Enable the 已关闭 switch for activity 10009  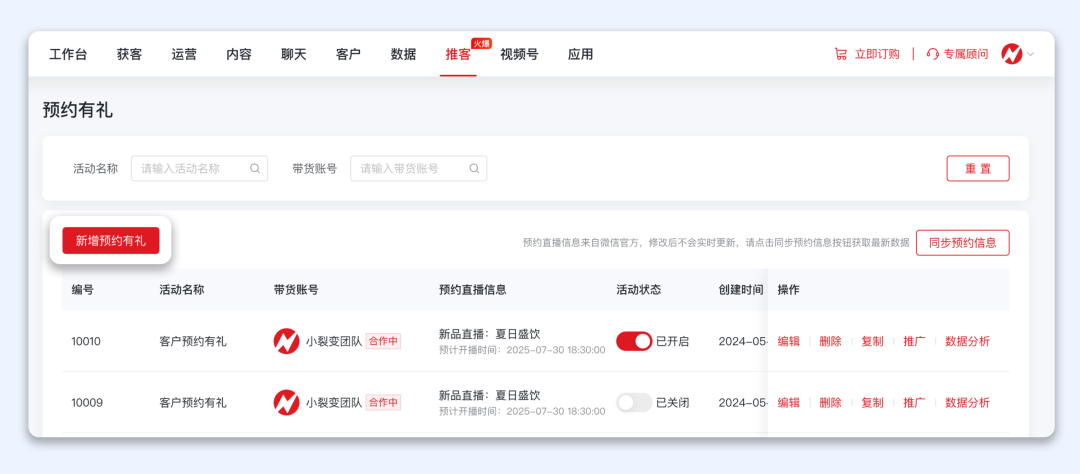[x=633, y=402]
